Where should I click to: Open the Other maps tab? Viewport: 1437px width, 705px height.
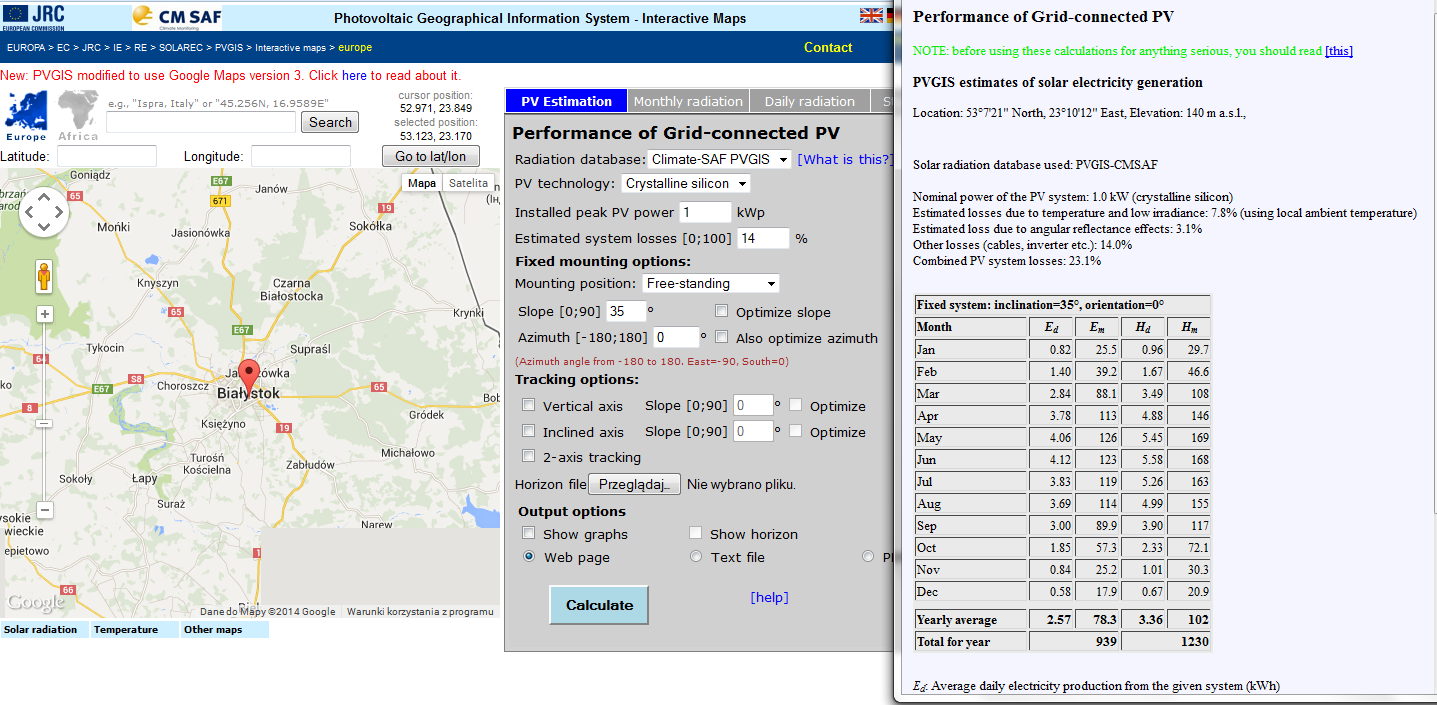pyautogui.click(x=225, y=630)
